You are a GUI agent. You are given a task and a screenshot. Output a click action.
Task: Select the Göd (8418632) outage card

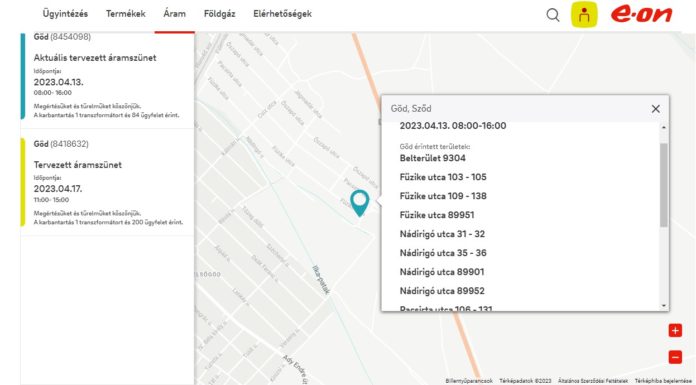click(x=107, y=182)
